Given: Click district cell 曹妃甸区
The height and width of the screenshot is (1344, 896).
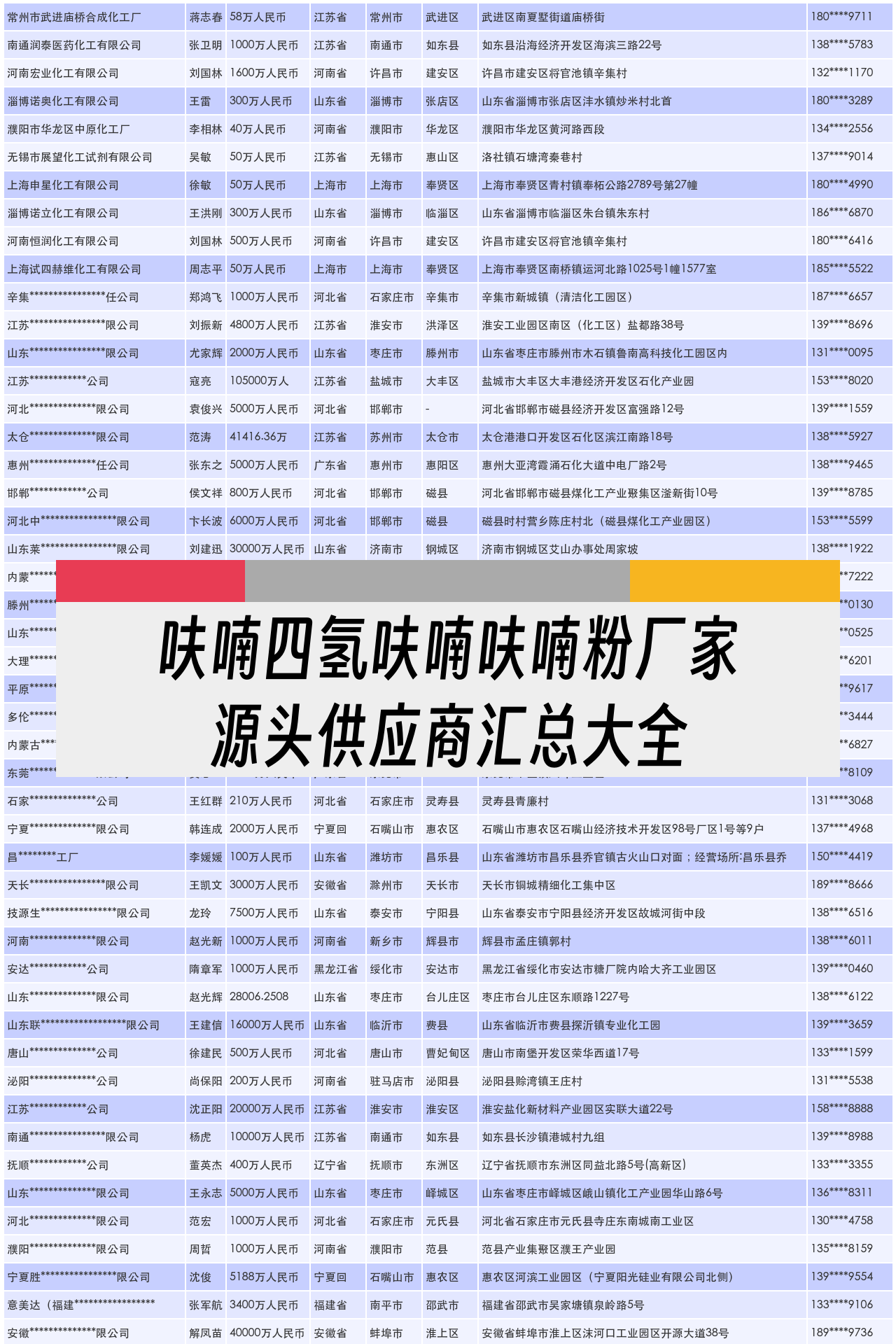Looking at the screenshot, I should pos(448,1053).
